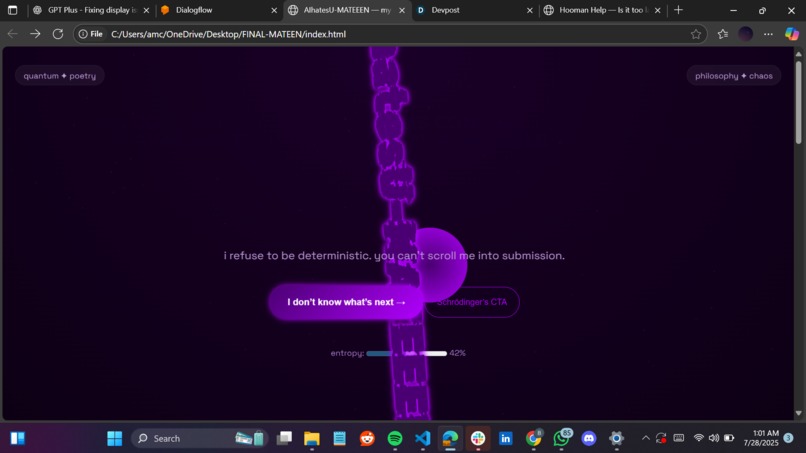Switch to the Dialogflow tab
The image size is (806, 453).
(x=218, y=10)
